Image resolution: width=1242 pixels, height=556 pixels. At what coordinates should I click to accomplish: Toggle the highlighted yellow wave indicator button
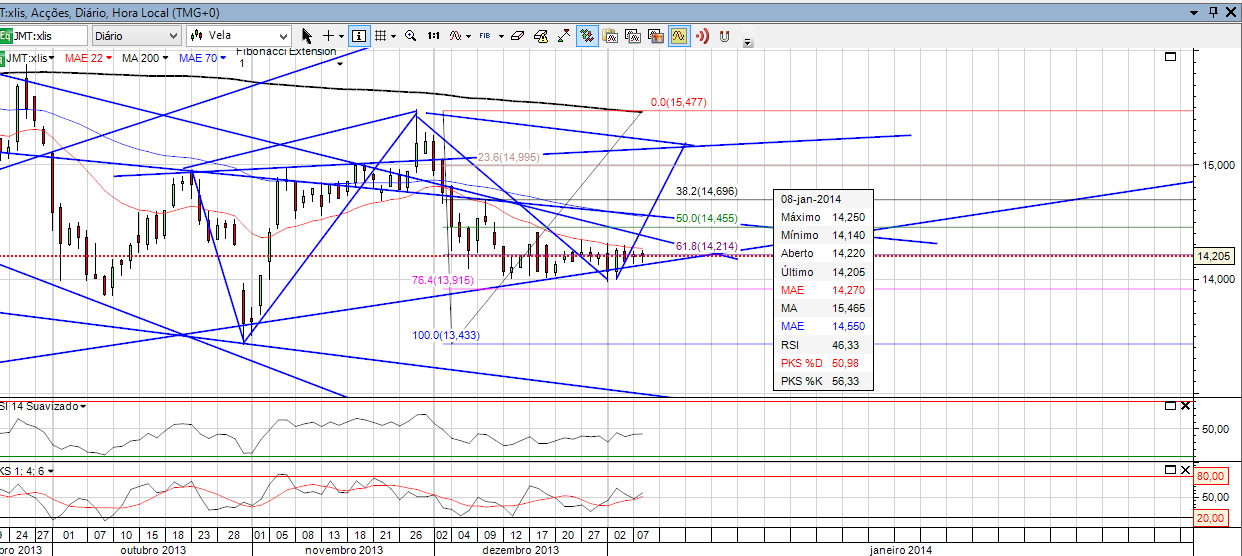[x=679, y=35]
